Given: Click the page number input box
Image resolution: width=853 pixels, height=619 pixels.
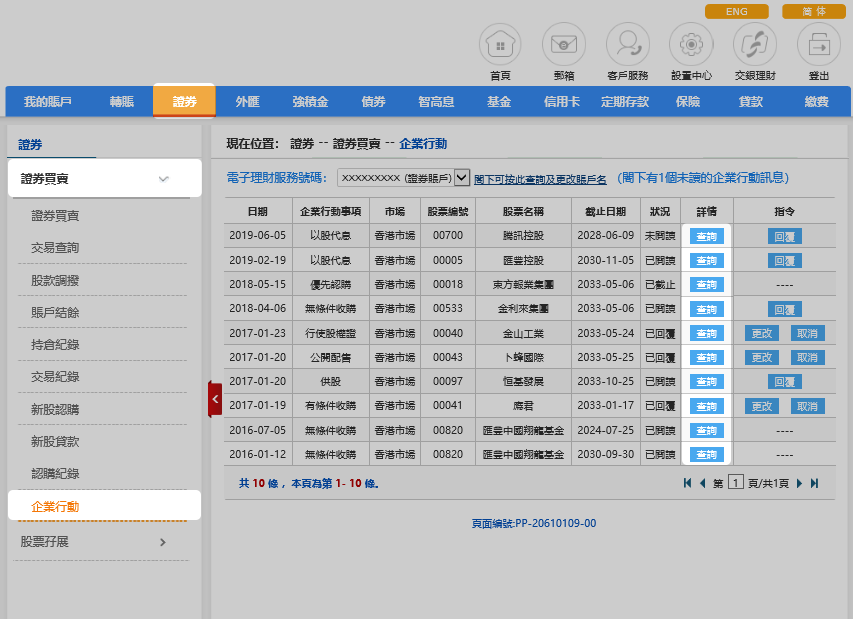Looking at the screenshot, I should pyautogui.click(x=735, y=483).
